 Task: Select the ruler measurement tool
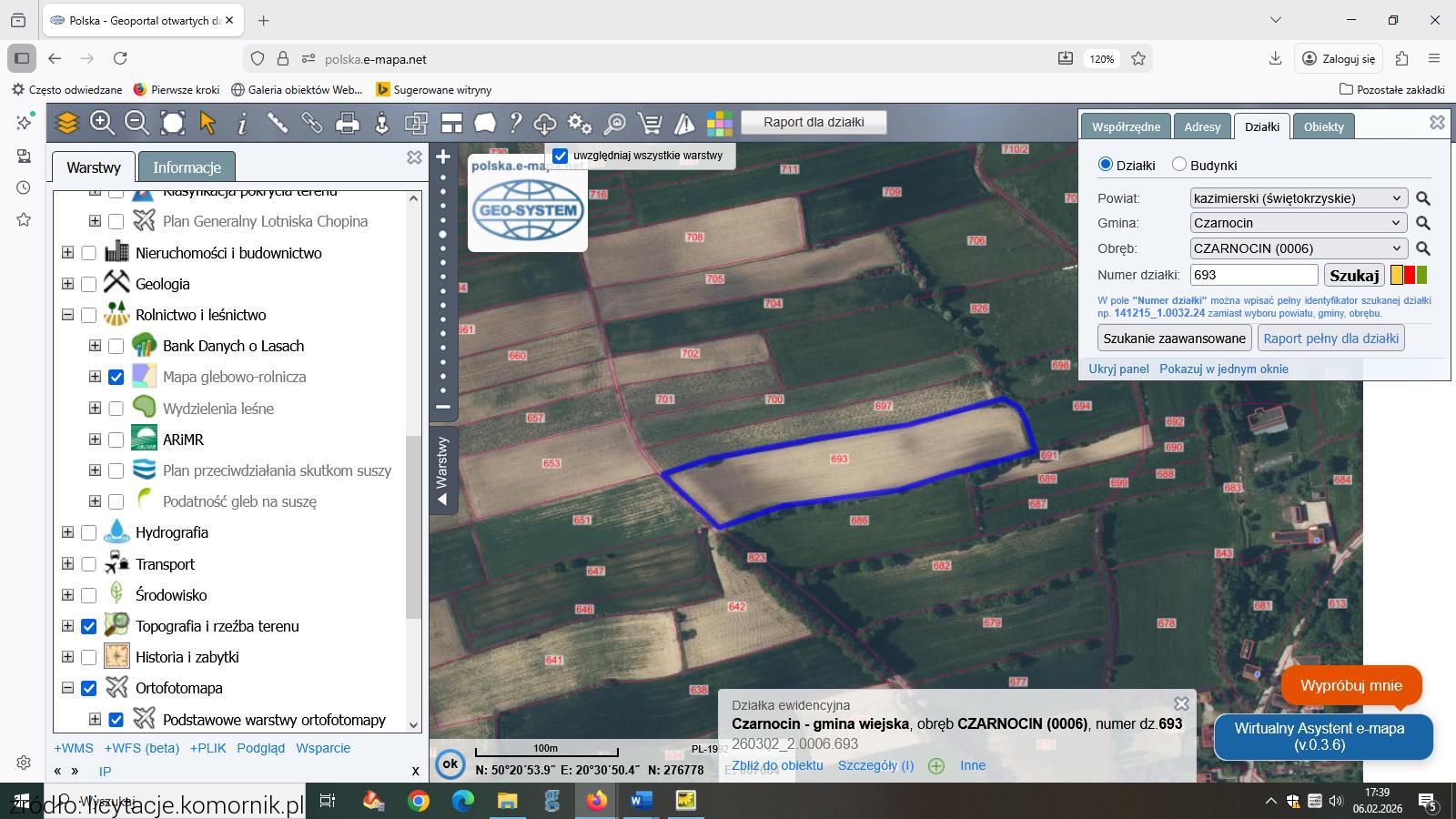coord(278,123)
